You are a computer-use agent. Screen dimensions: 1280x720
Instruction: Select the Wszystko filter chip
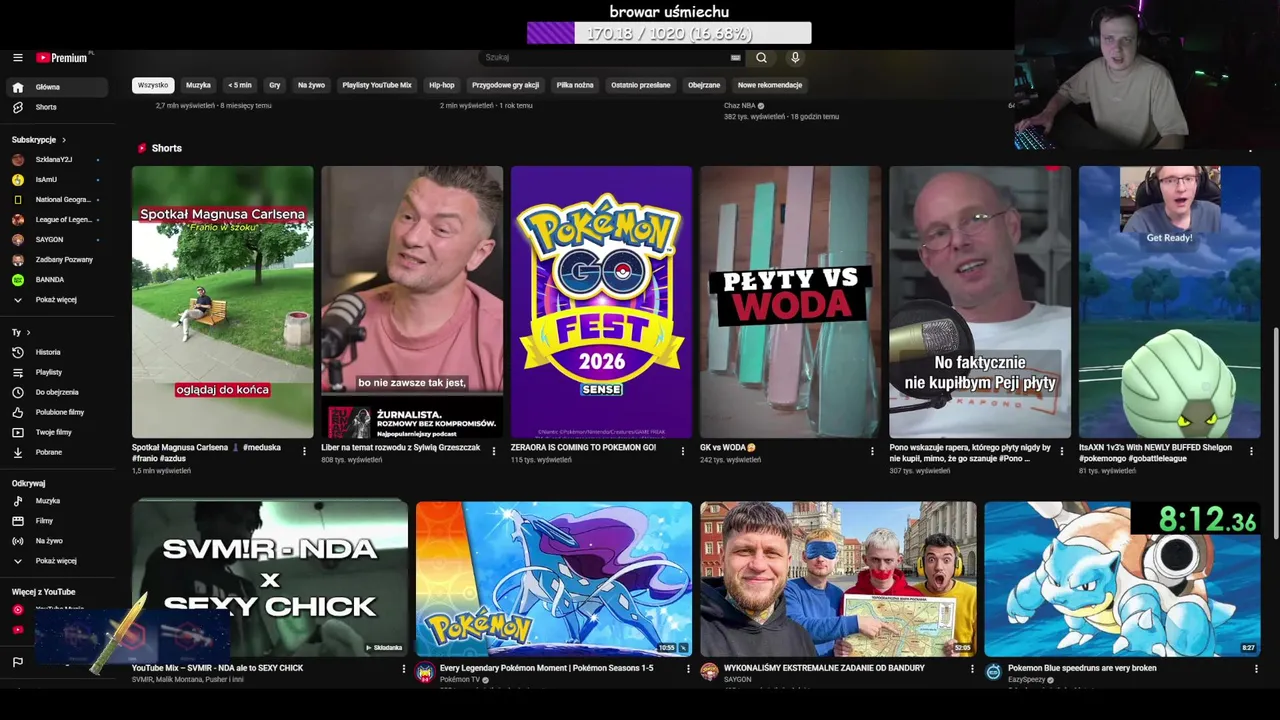(x=153, y=85)
